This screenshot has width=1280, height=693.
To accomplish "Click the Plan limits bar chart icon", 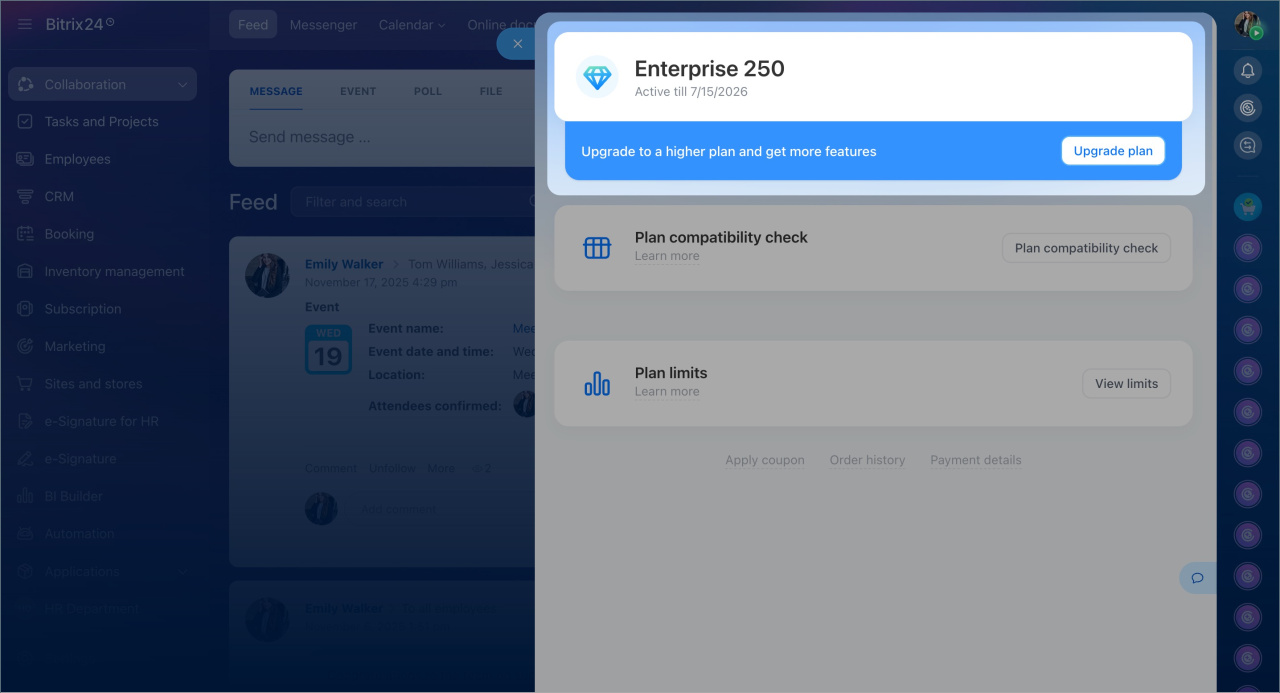I will point(597,383).
